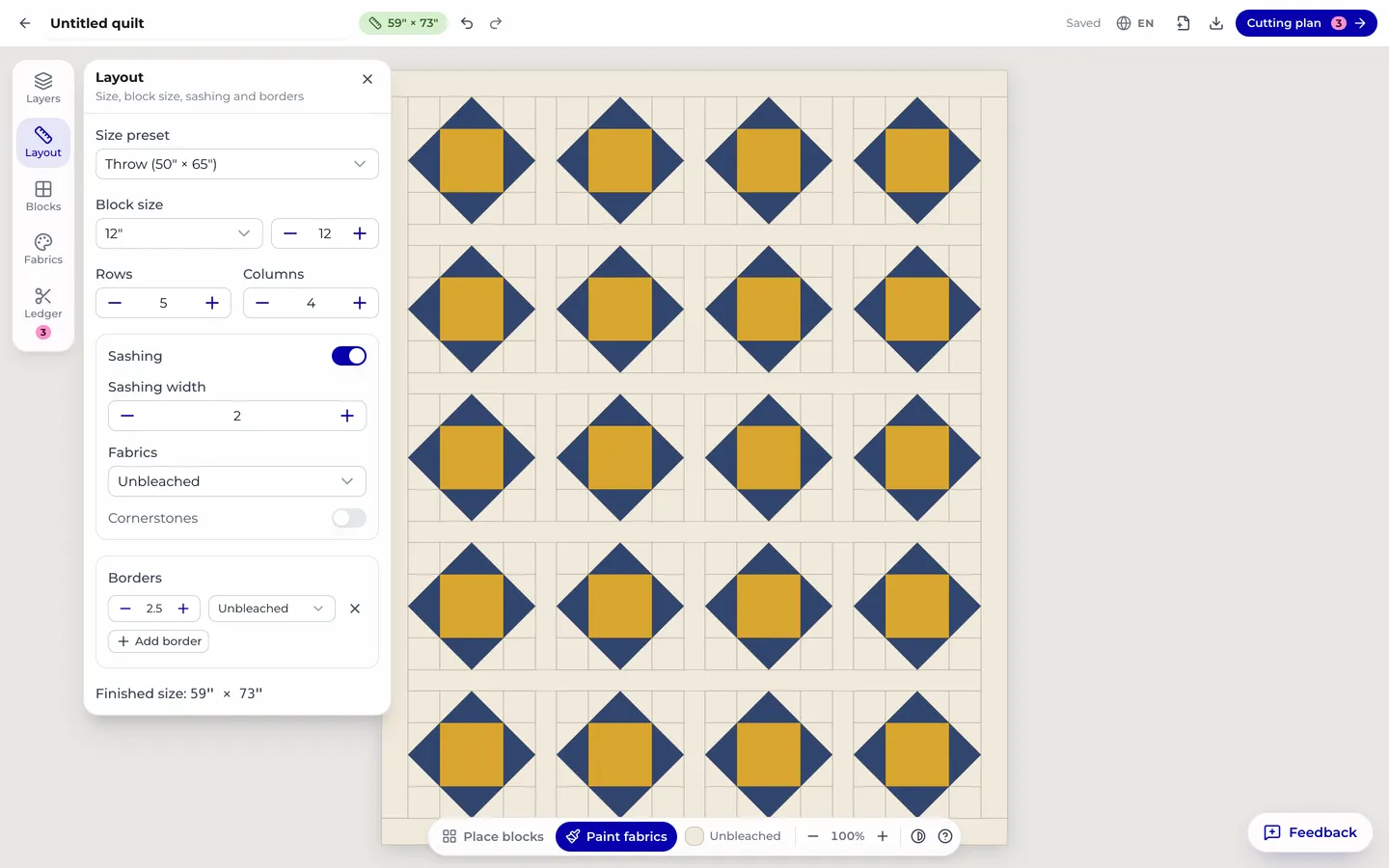Turn off the Sashing toggle
This screenshot has width=1389, height=868.
tap(349, 356)
